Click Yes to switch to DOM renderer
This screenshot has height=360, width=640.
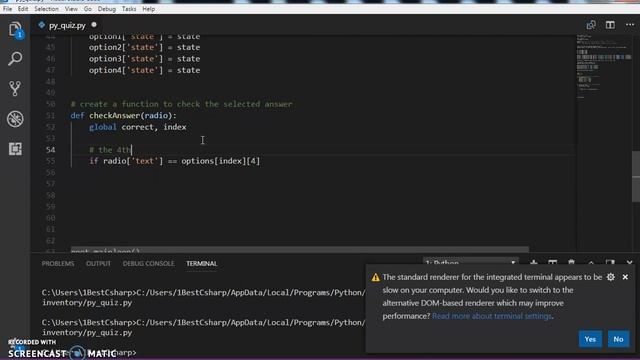click(x=590, y=339)
